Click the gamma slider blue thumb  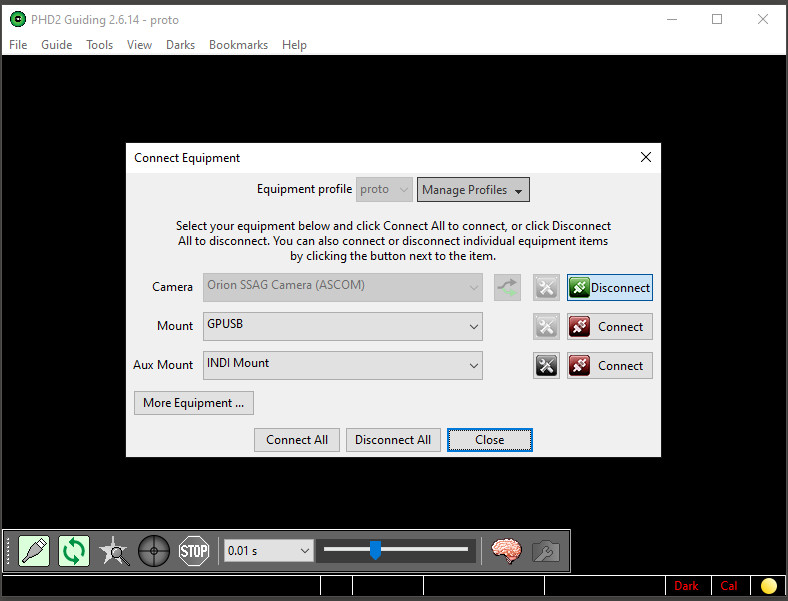pyautogui.click(x=375, y=550)
